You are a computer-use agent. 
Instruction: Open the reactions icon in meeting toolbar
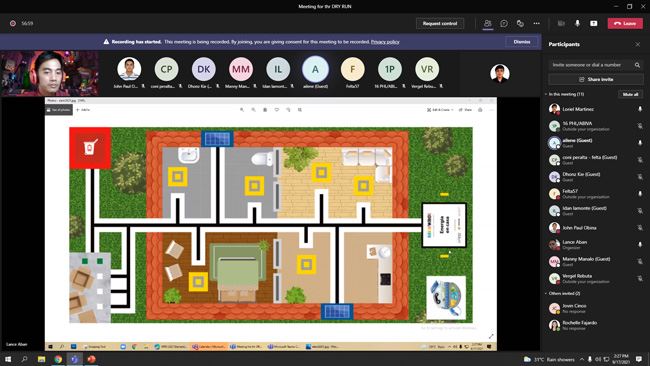pyautogui.click(x=520, y=24)
